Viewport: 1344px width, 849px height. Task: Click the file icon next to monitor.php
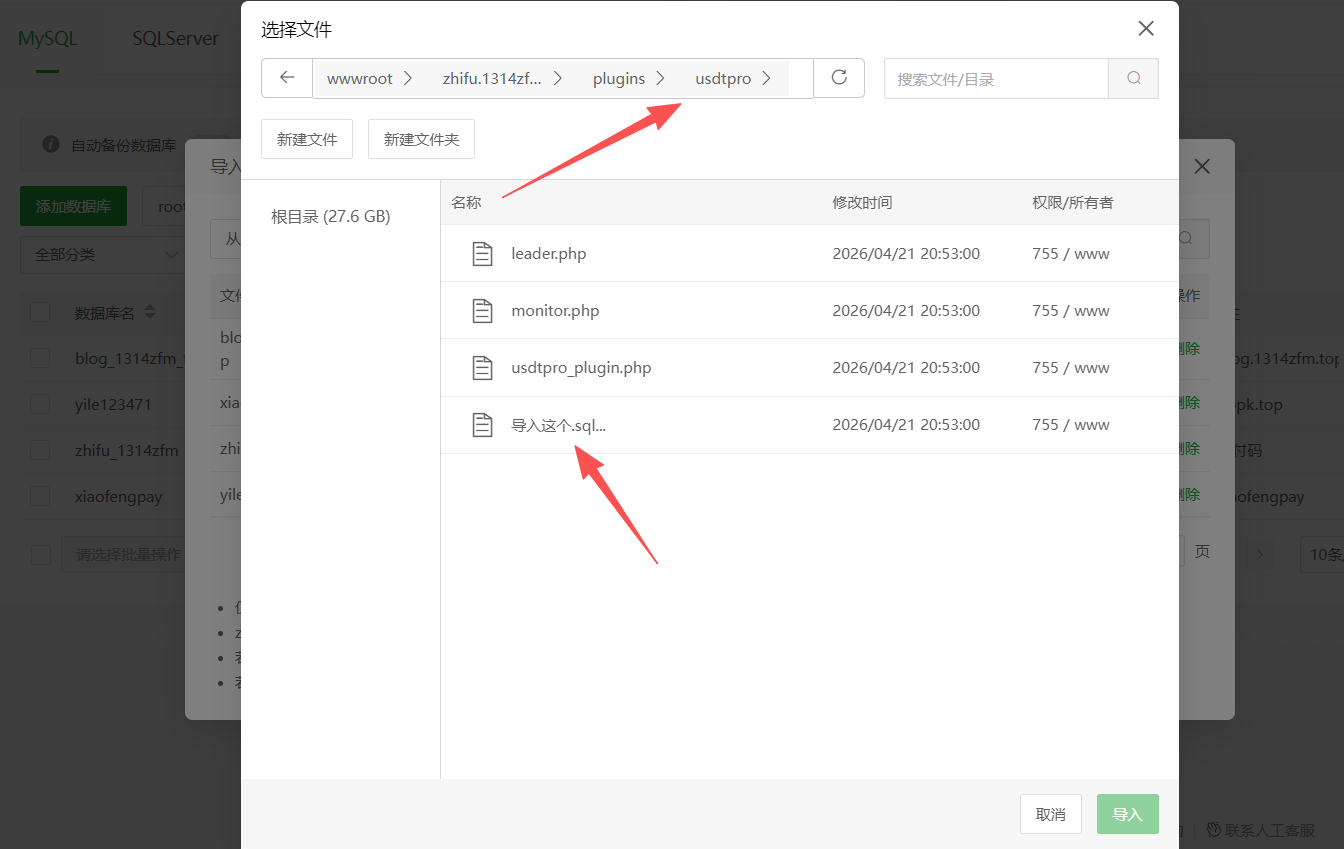point(483,310)
